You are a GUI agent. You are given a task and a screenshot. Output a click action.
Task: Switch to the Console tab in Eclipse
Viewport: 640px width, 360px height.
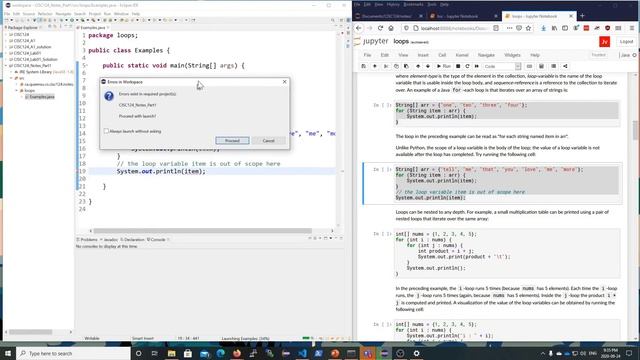click(158, 240)
